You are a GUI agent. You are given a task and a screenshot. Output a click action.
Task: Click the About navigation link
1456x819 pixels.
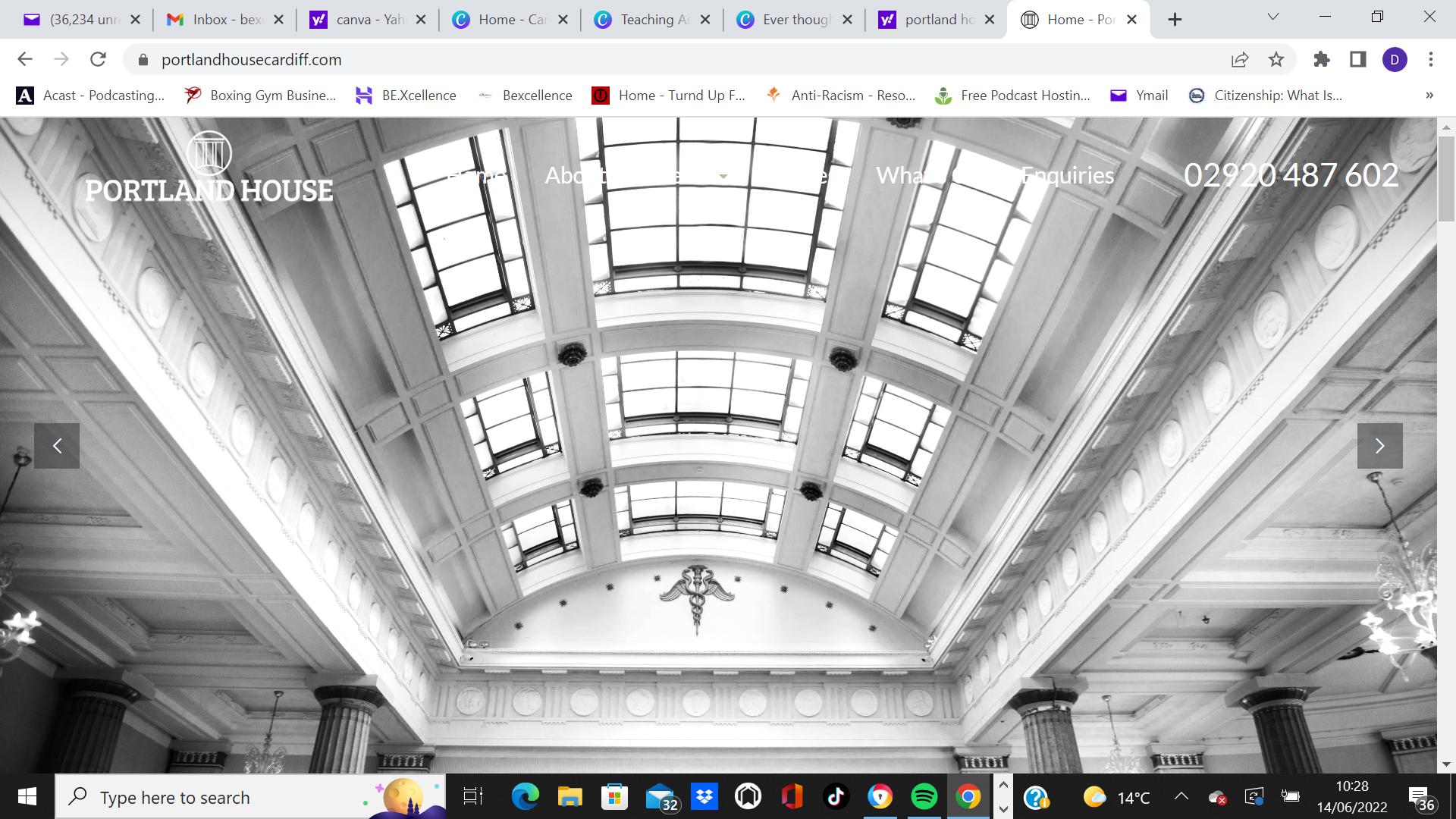(x=575, y=175)
